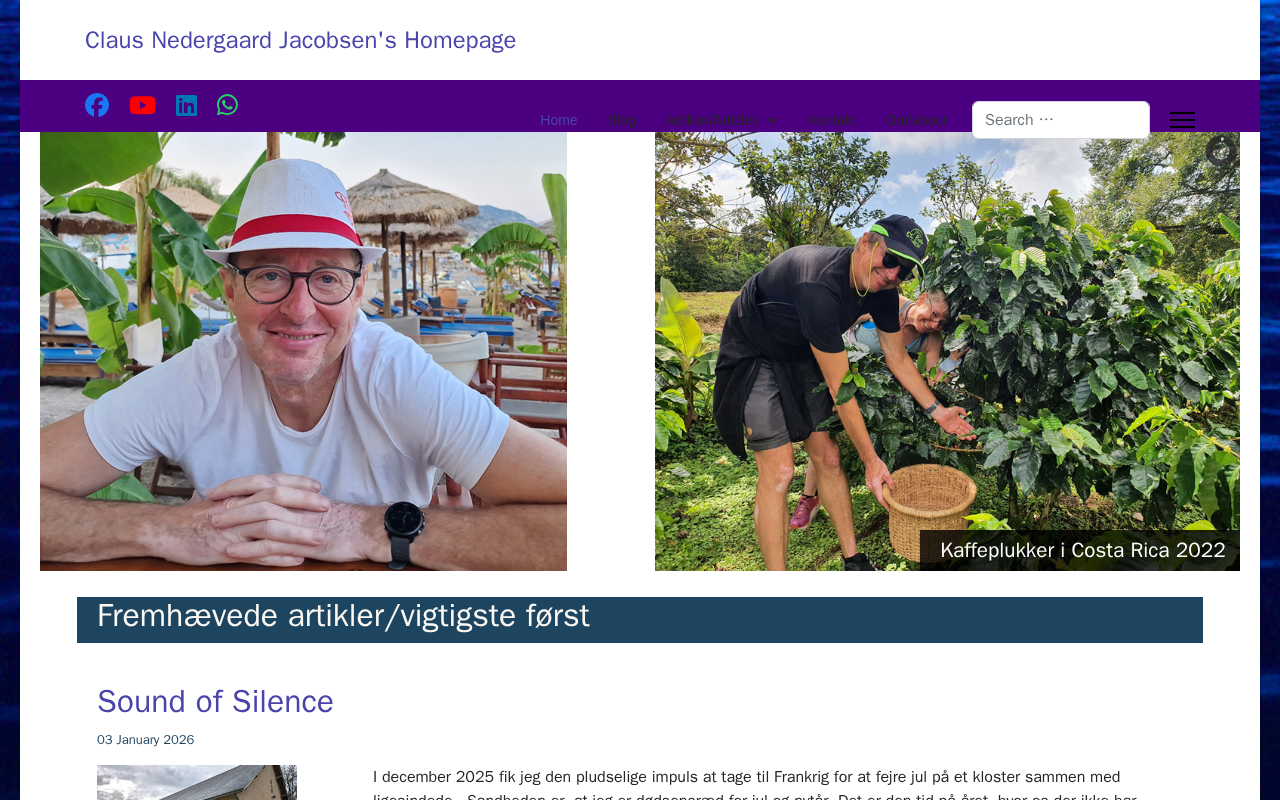Click the Kaffeplukker i Costa Rica 2022 caption
The height and width of the screenshot is (800, 1280).
coord(1082,550)
